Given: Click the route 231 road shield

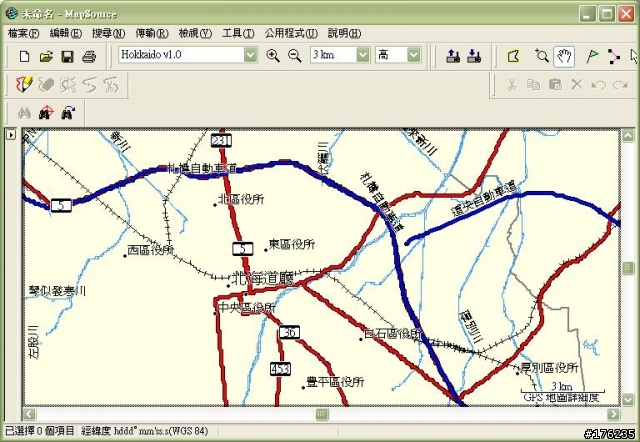Looking at the screenshot, I should pyautogui.click(x=222, y=141).
